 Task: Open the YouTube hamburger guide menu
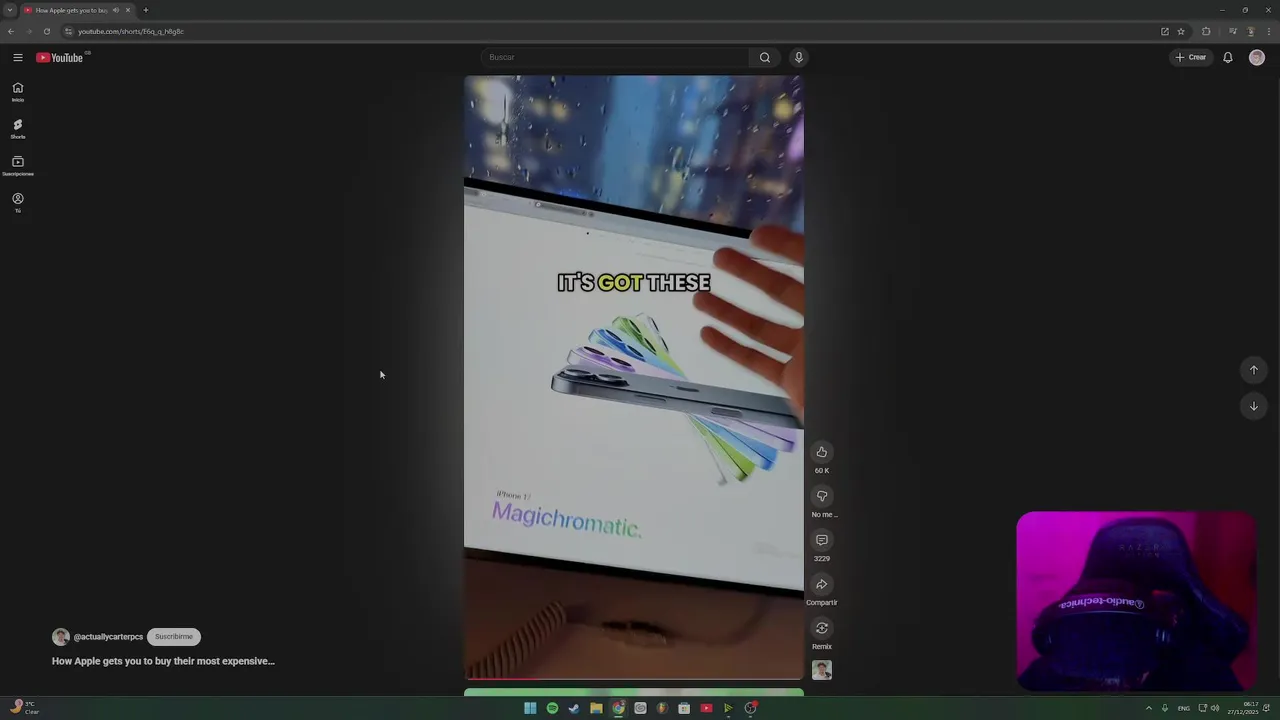pos(17,57)
